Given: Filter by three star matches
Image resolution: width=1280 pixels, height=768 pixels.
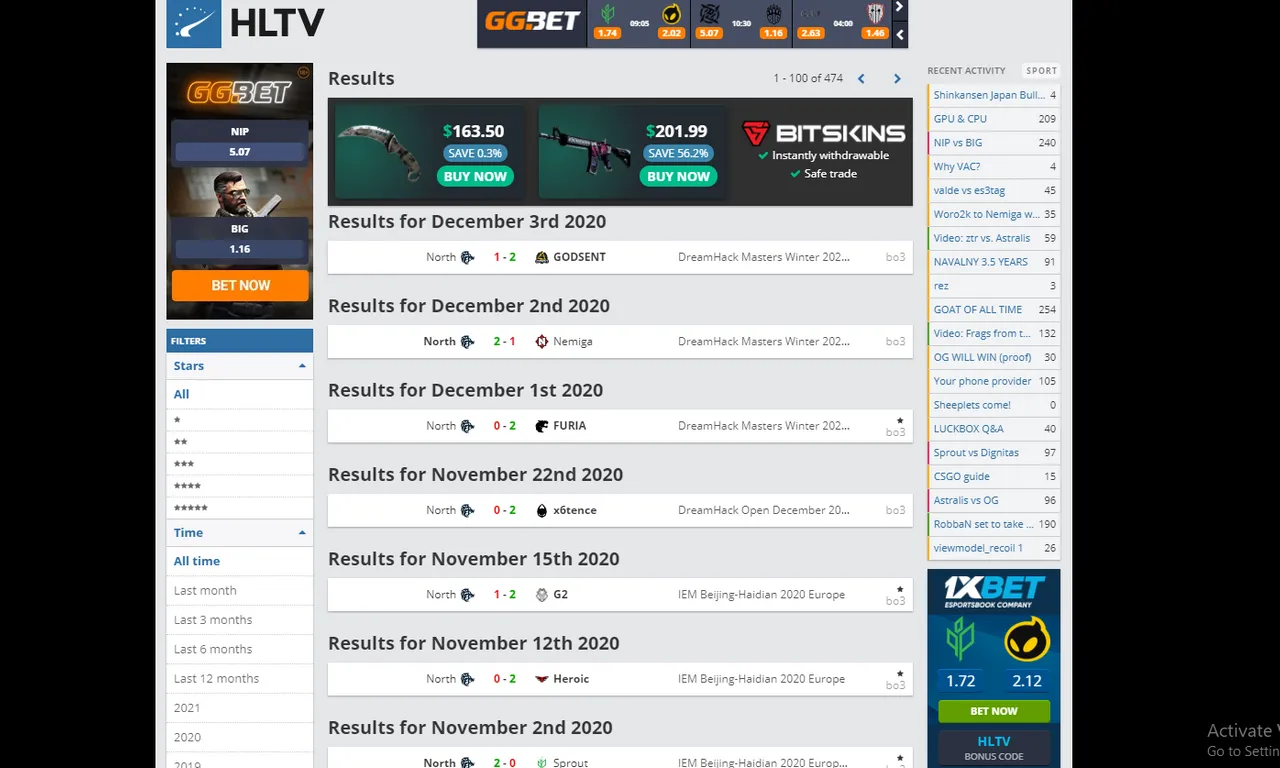Looking at the screenshot, I should tap(240, 464).
